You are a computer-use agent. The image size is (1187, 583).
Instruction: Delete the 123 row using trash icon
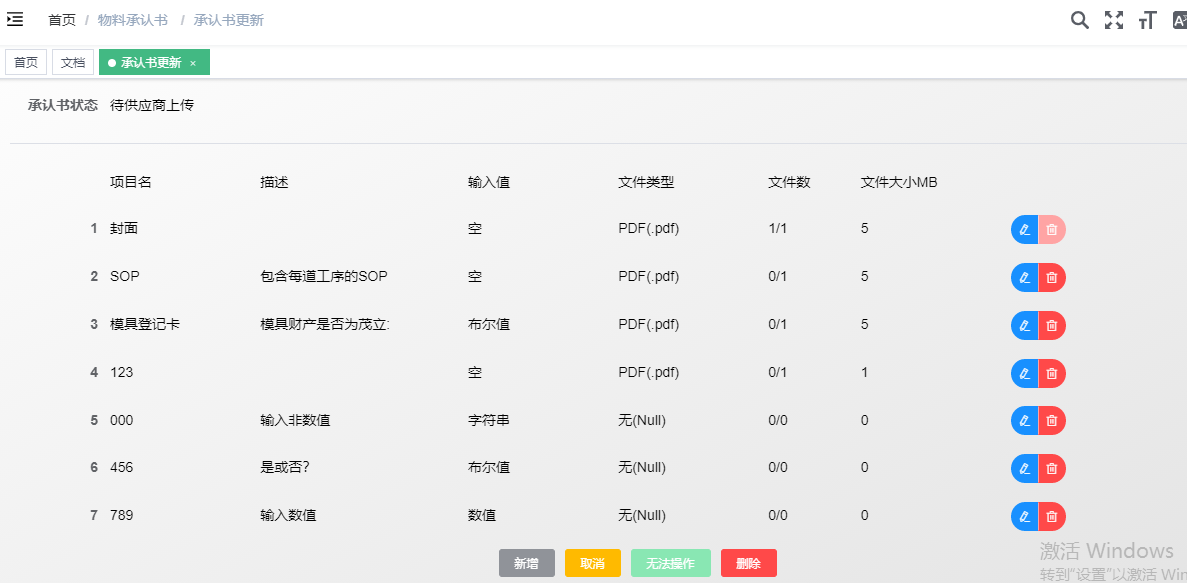pos(1052,373)
